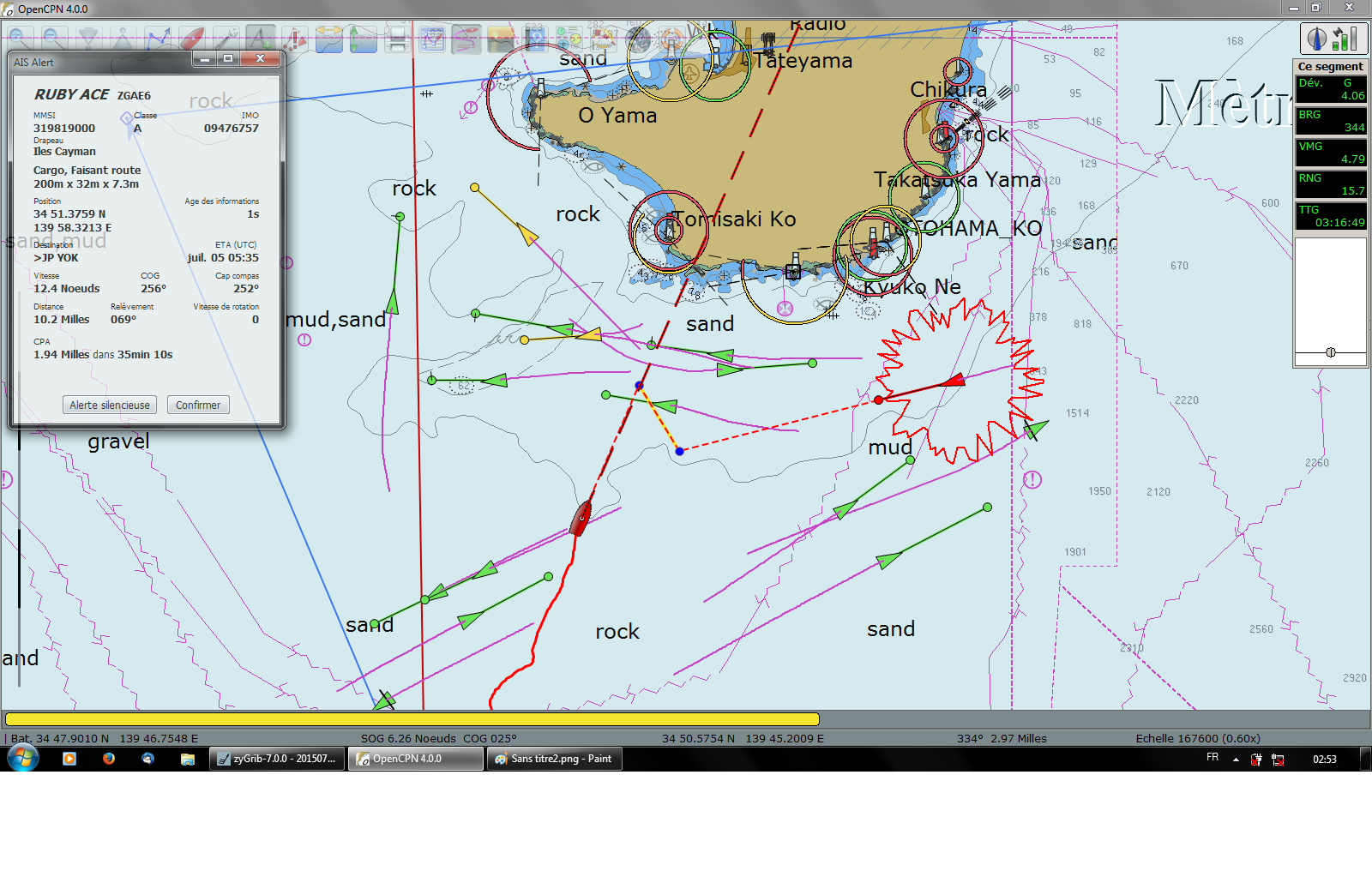Screen dimensions: 1372x889
Task: Click the SOG 6.26 Noeuds status field
Action: [408, 738]
